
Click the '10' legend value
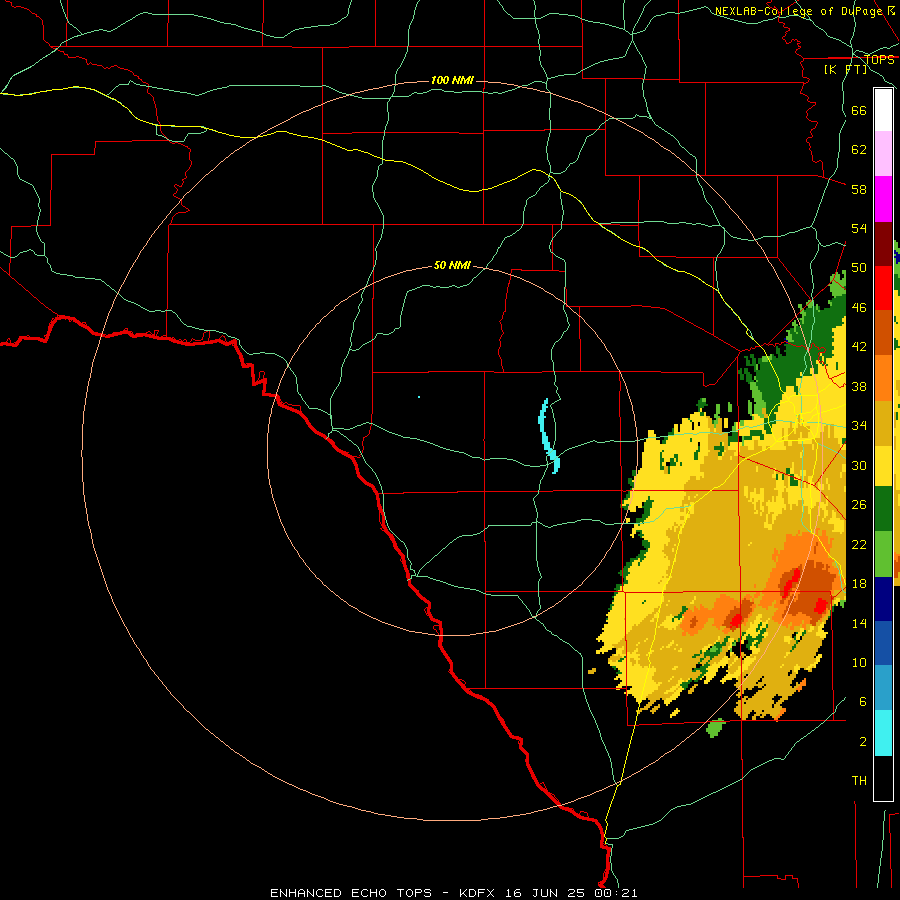tap(859, 662)
